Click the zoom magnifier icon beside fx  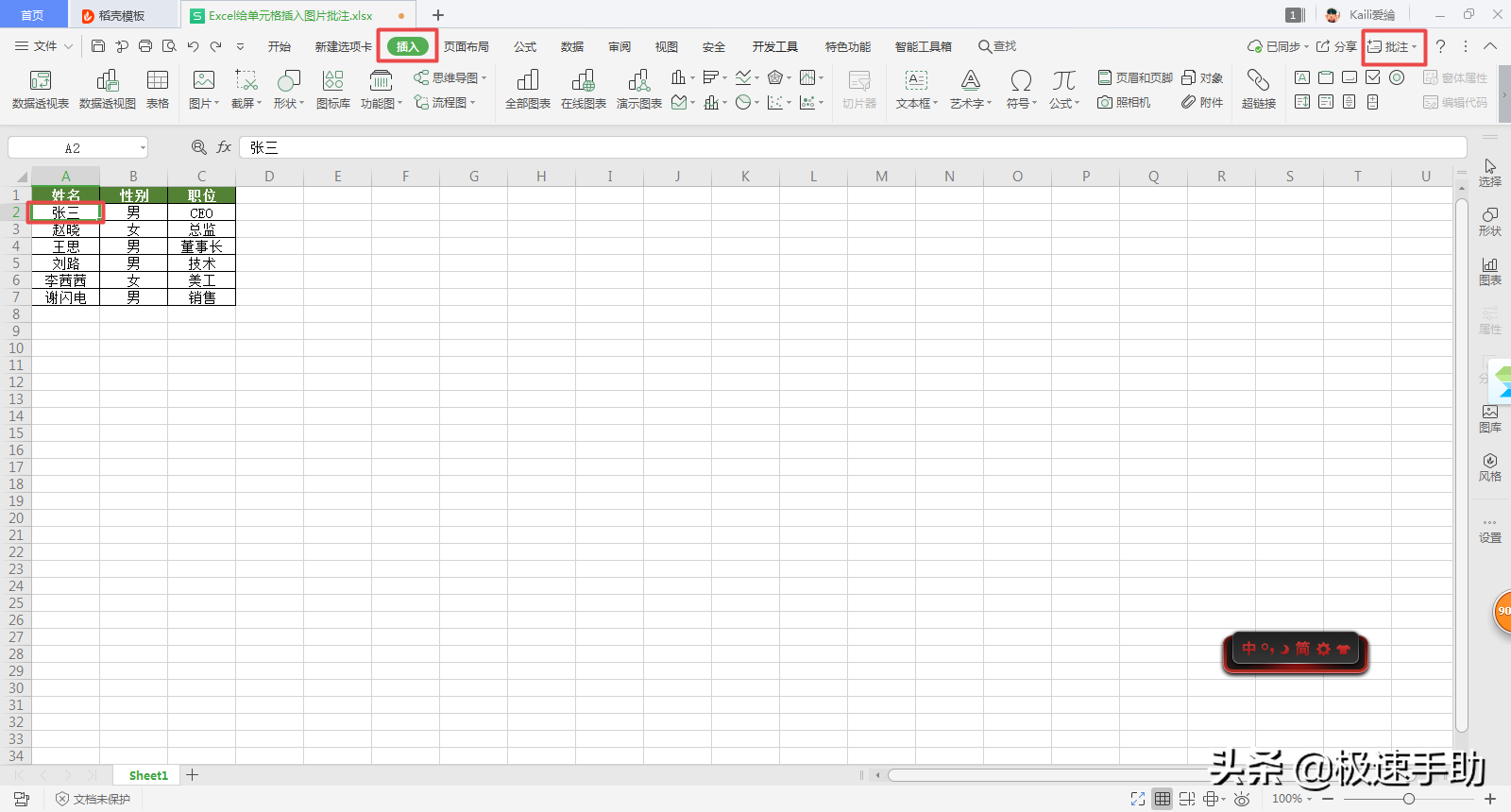coord(198,147)
